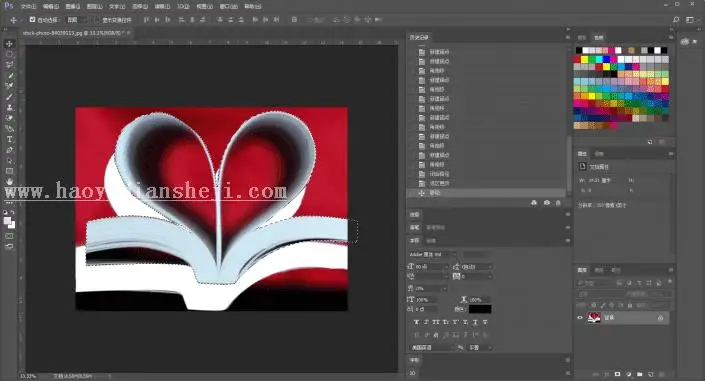
Task: Select the Type (T) tool
Action: [x=9, y=139]
